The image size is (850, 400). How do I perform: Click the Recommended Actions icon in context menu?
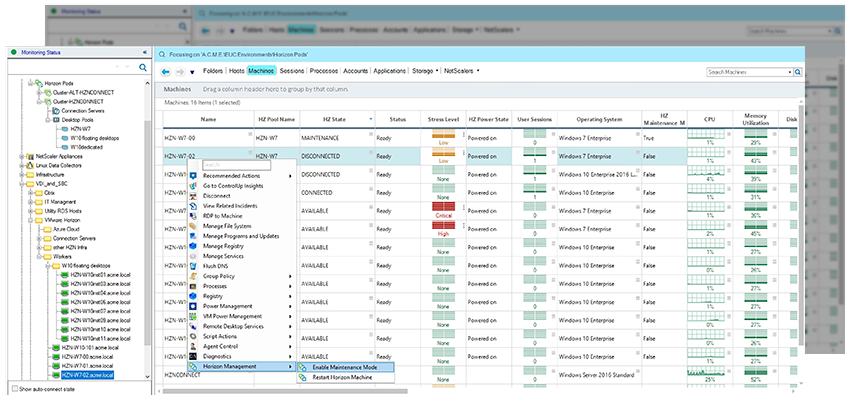[193, 176]
